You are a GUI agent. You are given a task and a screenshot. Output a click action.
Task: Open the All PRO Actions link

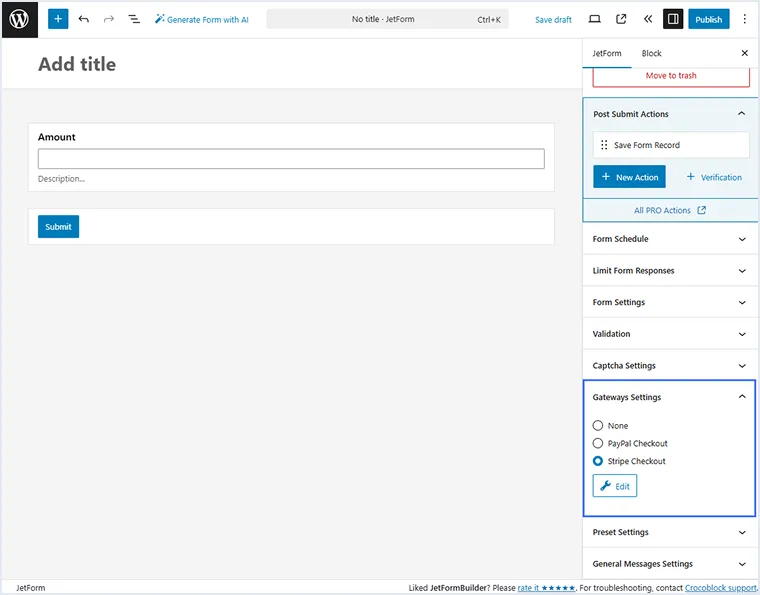tap(669, 210)
